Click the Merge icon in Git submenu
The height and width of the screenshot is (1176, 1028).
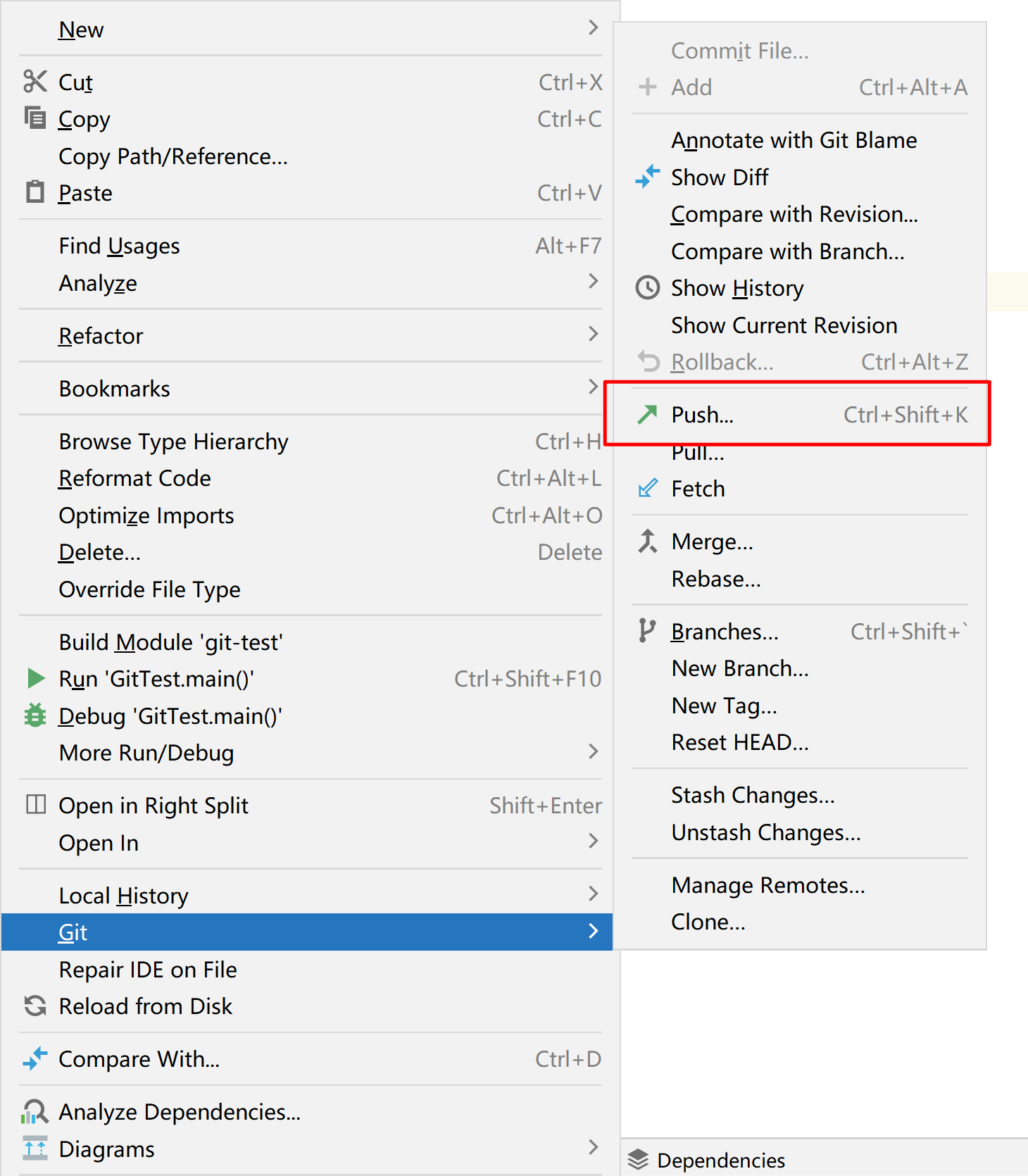(x=647, y=542)
